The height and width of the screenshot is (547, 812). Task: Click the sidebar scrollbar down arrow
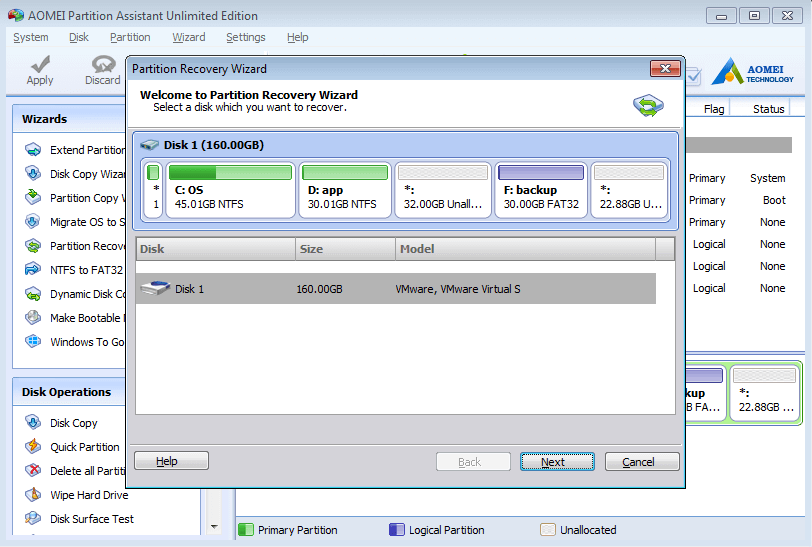pos(214,527)
